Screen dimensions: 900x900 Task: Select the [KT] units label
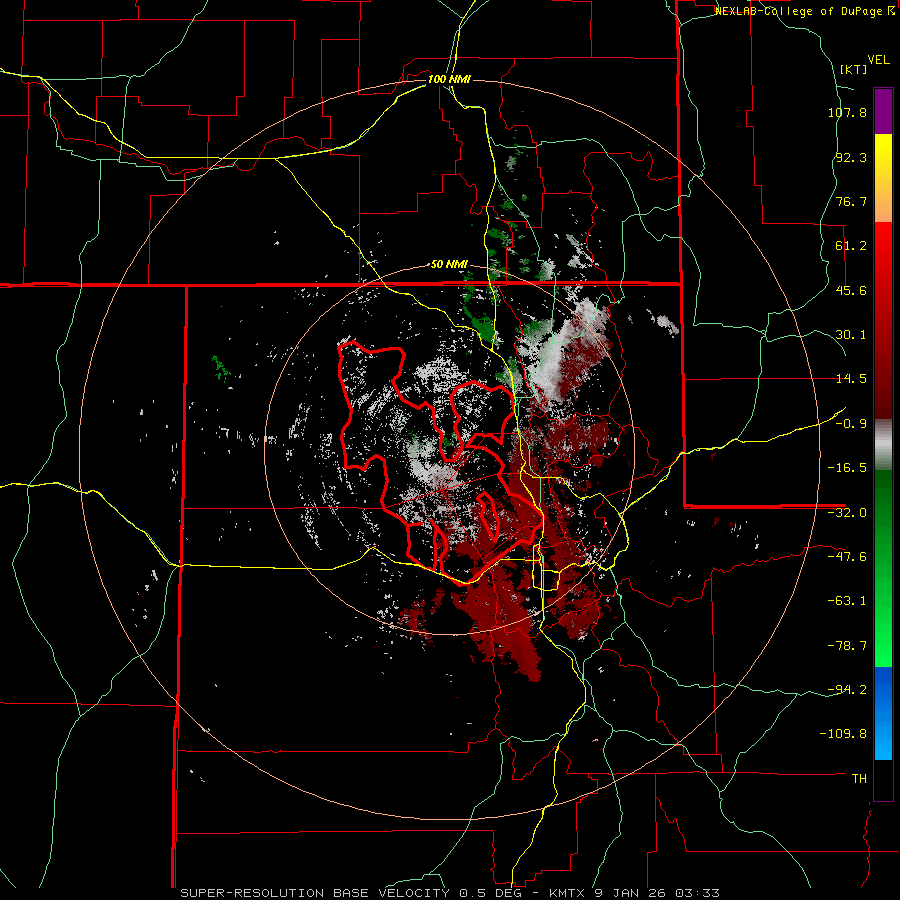854,69
